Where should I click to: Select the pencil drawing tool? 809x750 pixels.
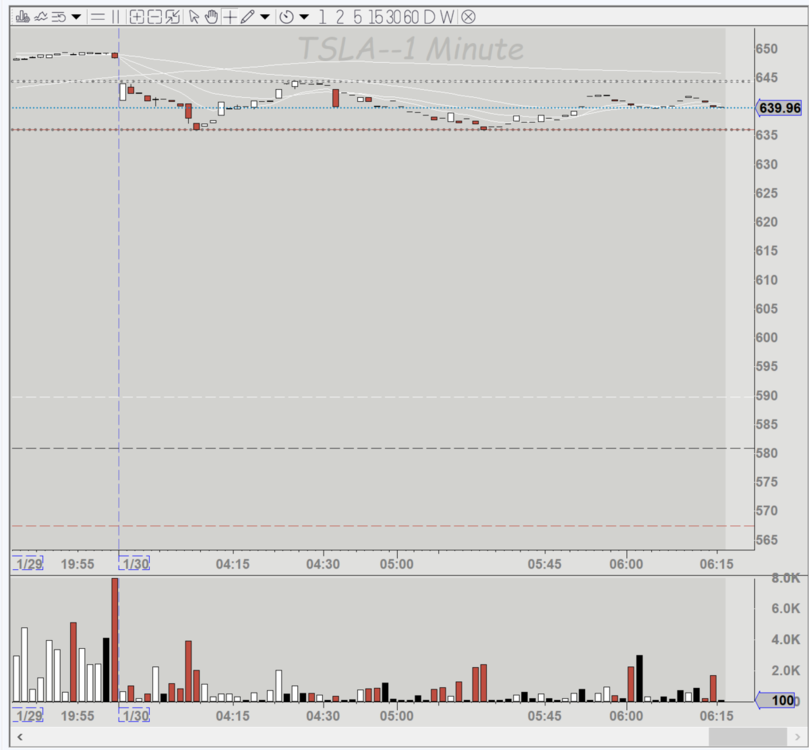[x=247, y=17]
